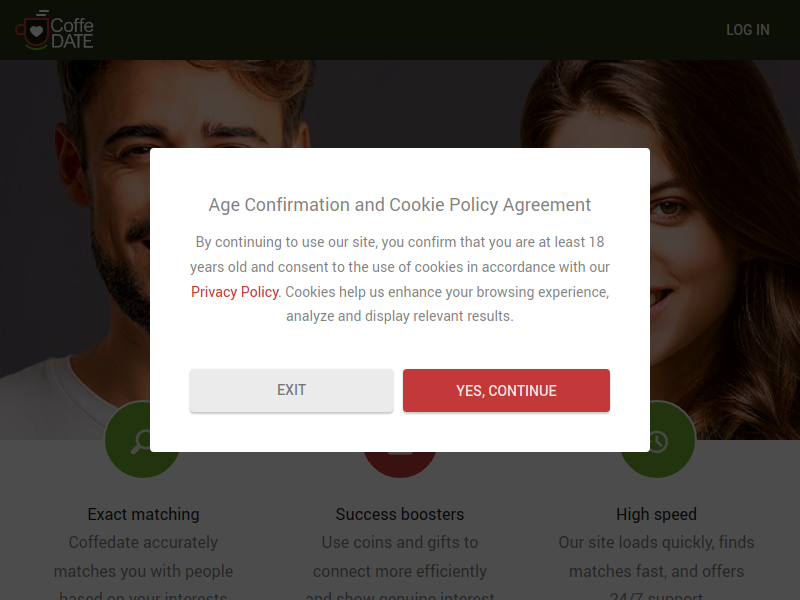800x600 pixels.
Task: Click the EXIT button
Action: [291, 390]
